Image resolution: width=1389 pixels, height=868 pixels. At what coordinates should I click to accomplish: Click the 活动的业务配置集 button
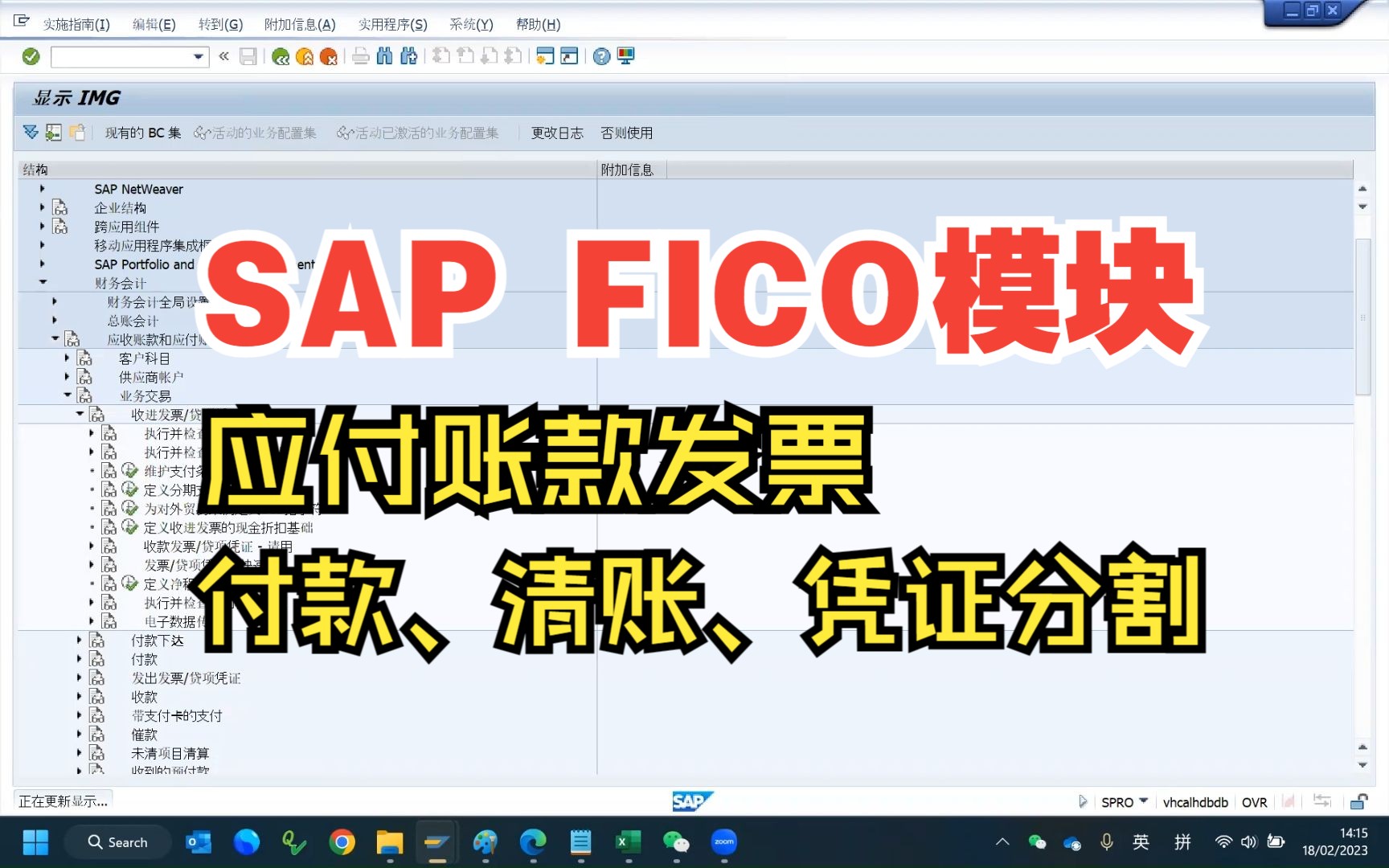point(255,133)
